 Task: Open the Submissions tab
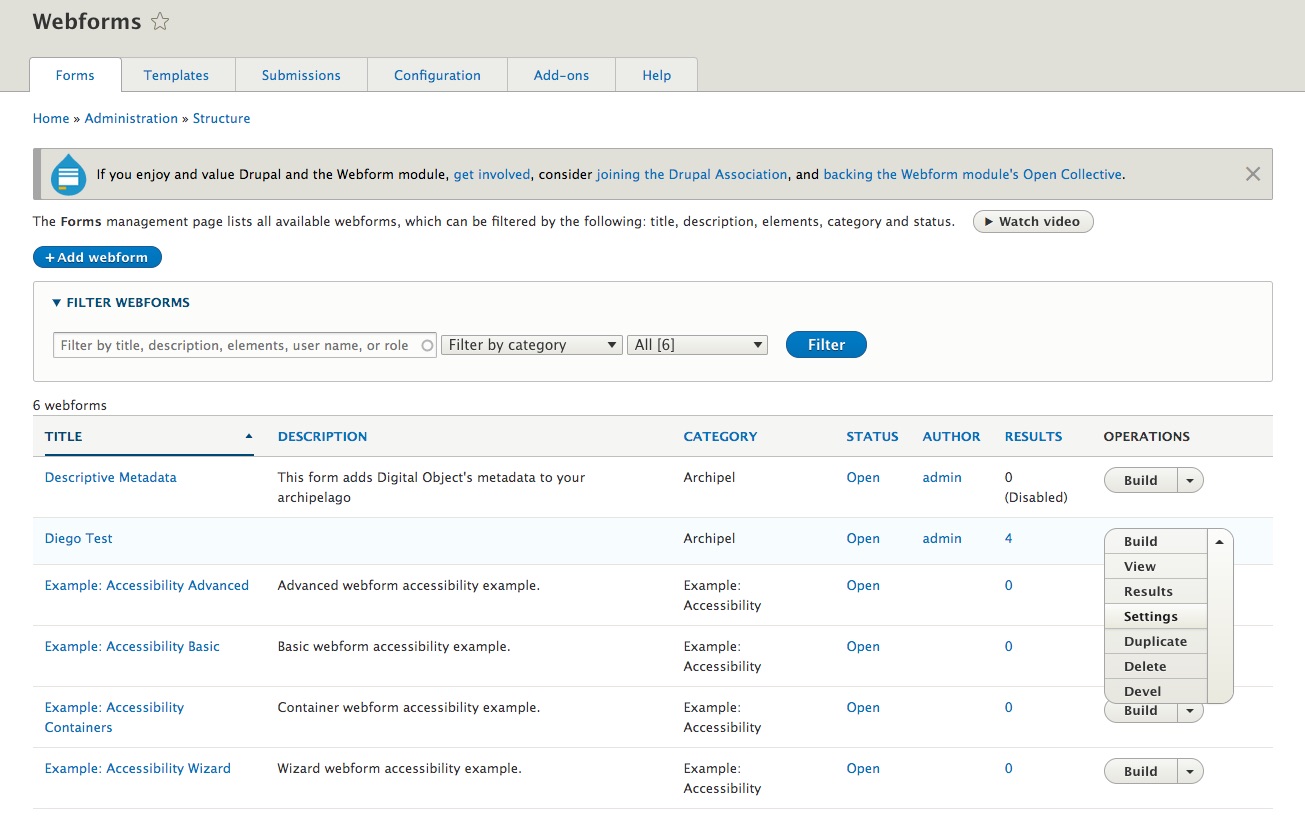click(301, 75)
